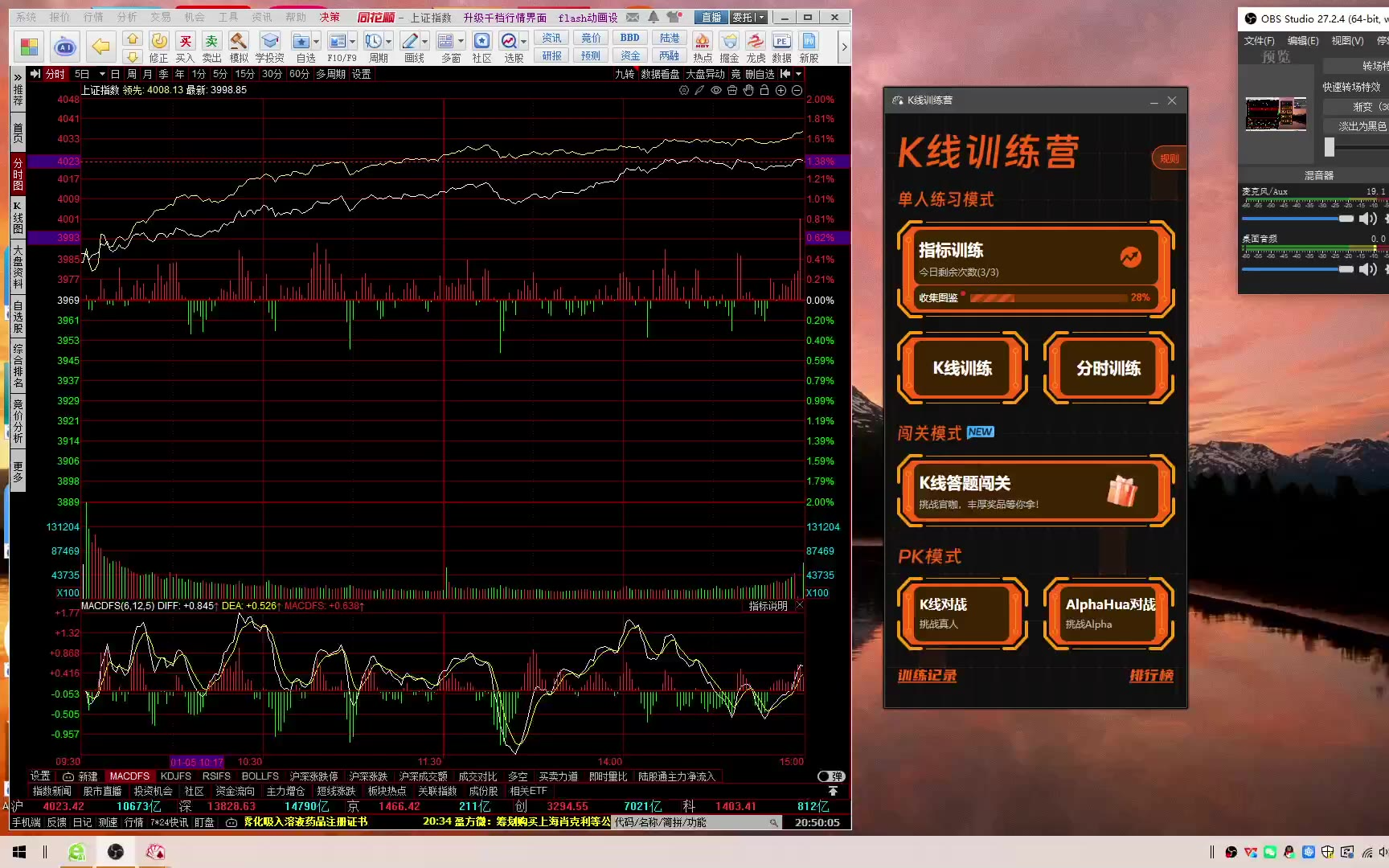The width and height of the screenshot is (1389, 868).
Task: Select the 画线 drawing pencil tool
Action: pyautogui.click(x=410, y=42)
